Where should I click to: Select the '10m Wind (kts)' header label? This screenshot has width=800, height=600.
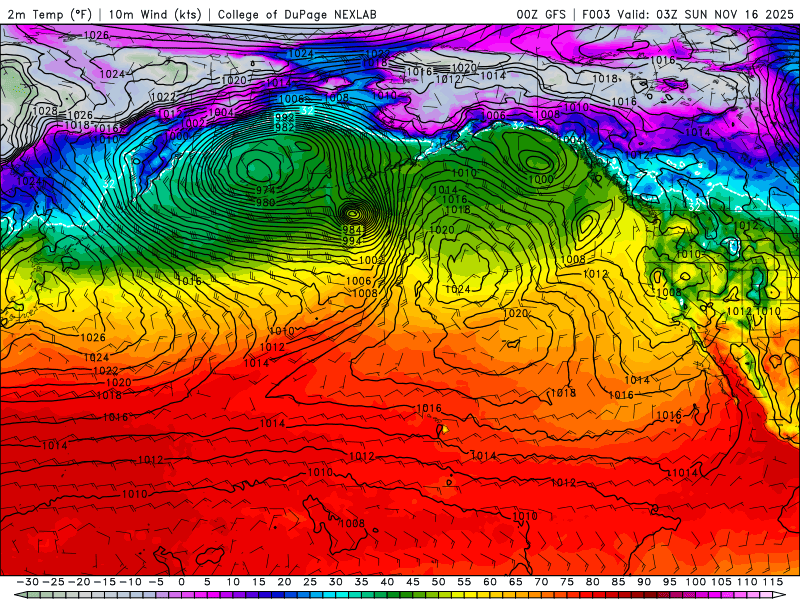tap(155, 14)
